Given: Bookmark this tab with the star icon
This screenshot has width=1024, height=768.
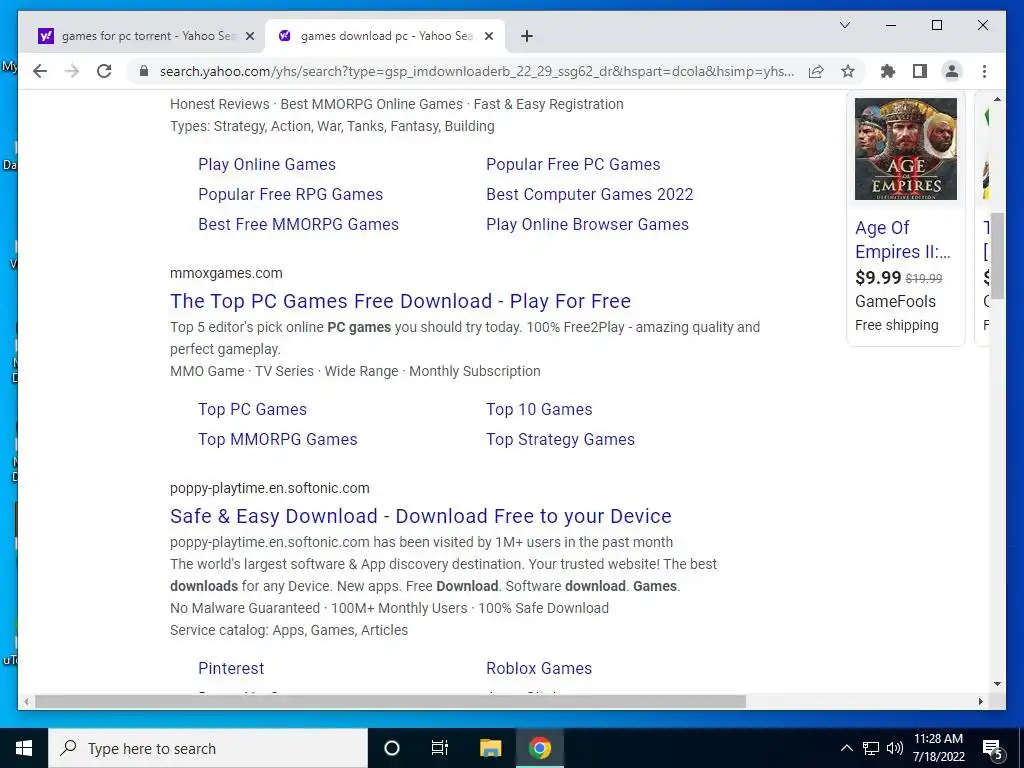Looking at the screenshot, I should 848,71.
